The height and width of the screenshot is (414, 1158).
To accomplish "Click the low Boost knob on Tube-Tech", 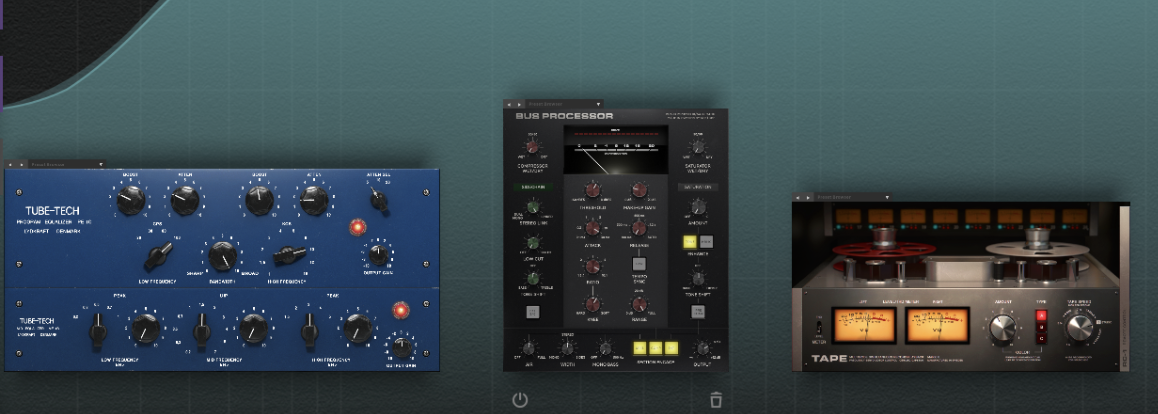I will [x=131, y=200].
